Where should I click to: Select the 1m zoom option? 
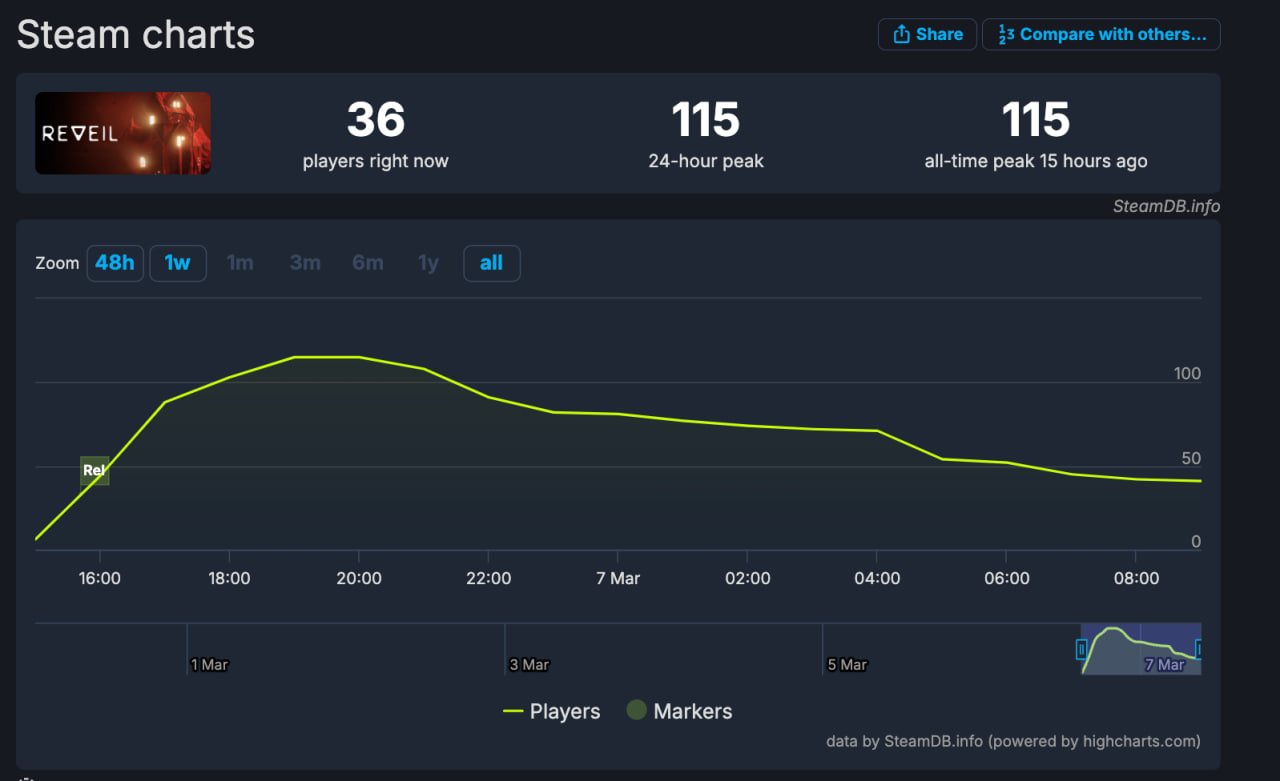coord(240,263)
